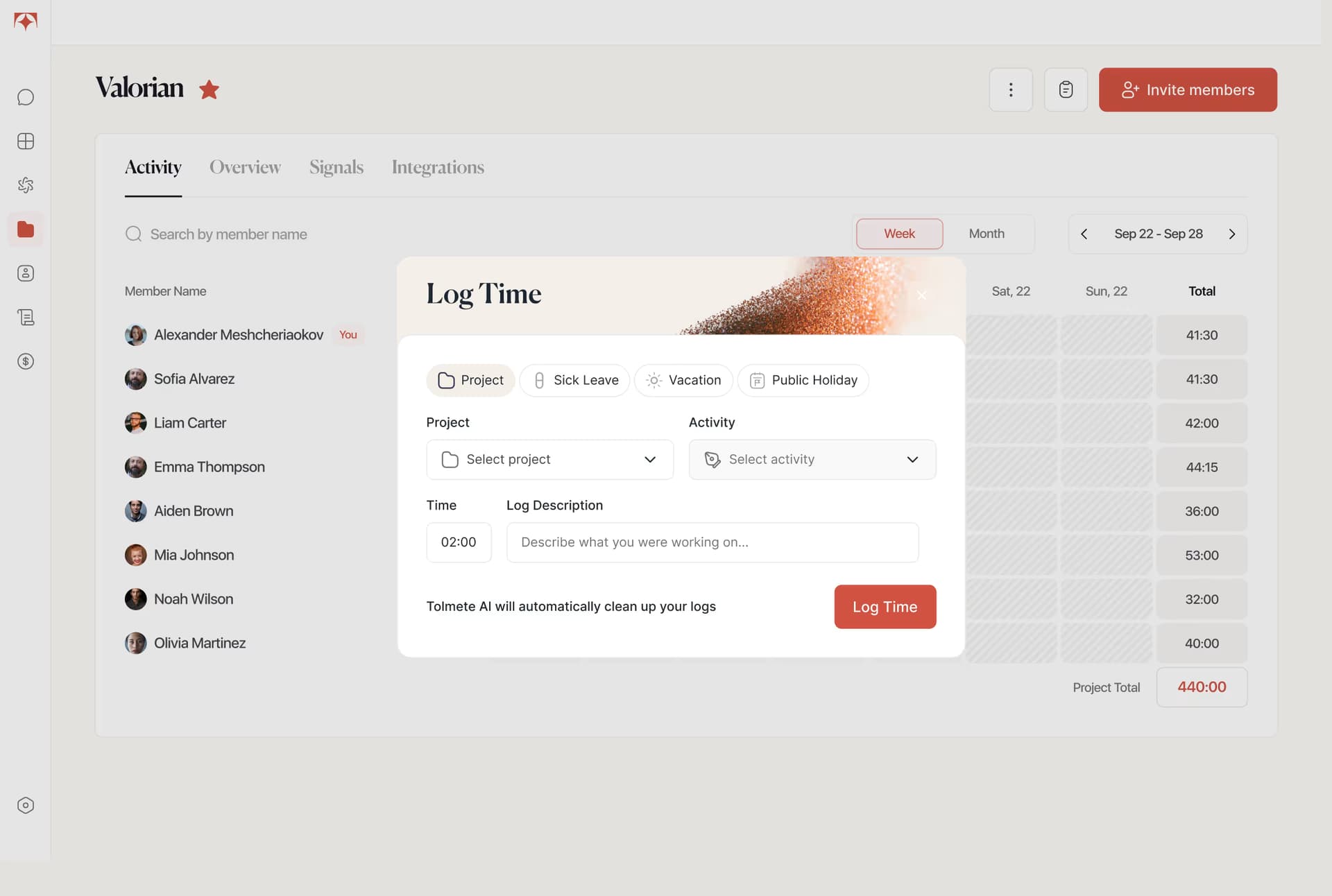Open the dashboard grid sidebar icon
This screenshot has height=896, width=1332.
click(26, 141)
